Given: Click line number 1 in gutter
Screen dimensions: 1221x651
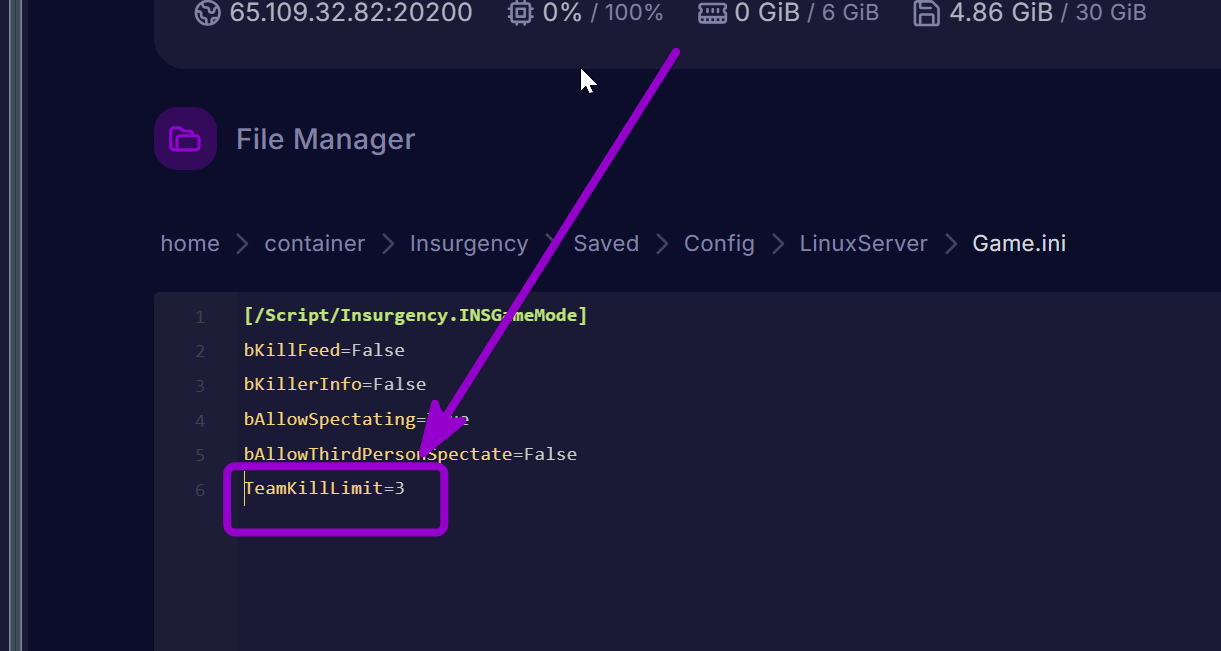Looking at the screenshot, I should (200, 317).
